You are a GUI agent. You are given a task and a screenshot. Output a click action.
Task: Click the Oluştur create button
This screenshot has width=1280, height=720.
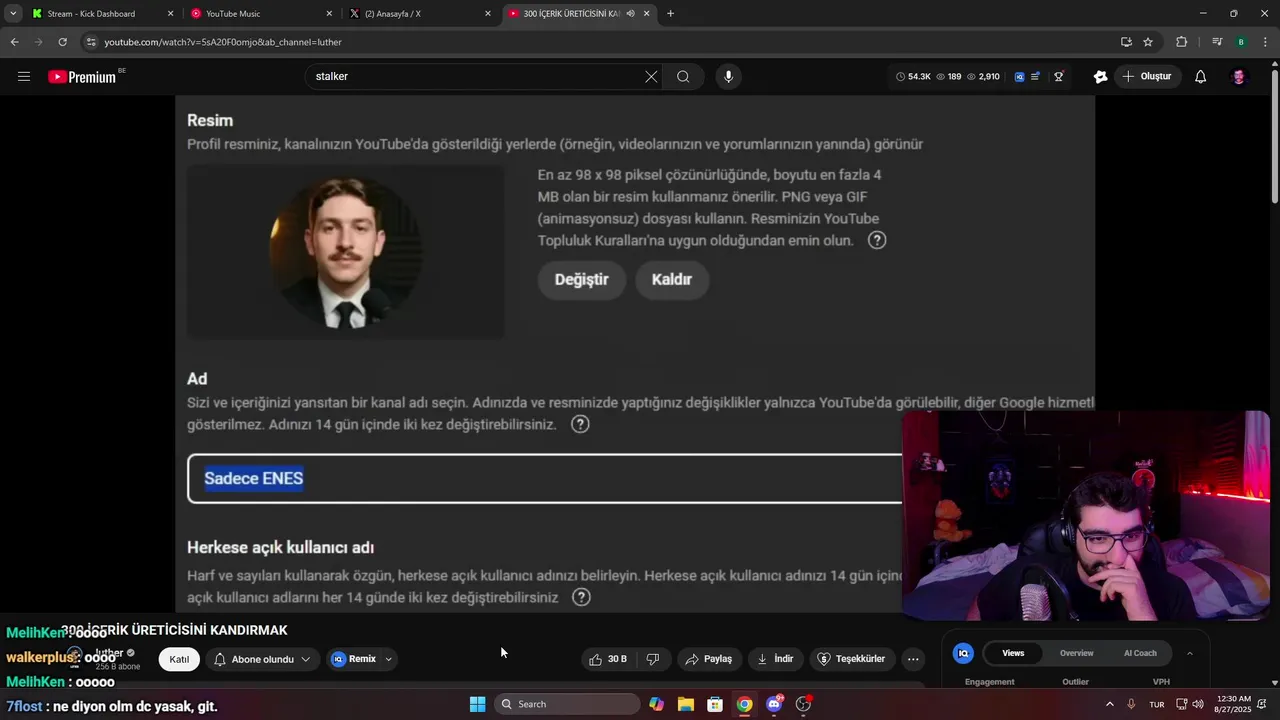click(x=1147, y=76)
